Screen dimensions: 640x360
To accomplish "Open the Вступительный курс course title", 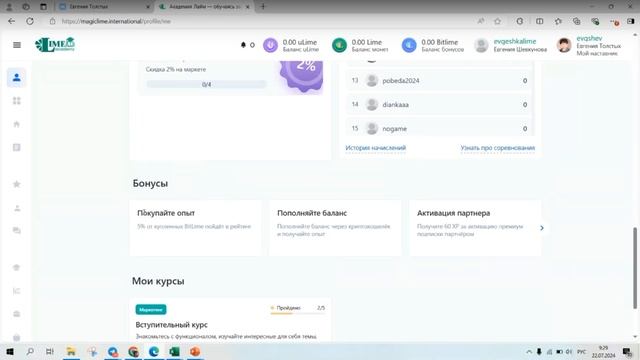I will pos(171,325).
